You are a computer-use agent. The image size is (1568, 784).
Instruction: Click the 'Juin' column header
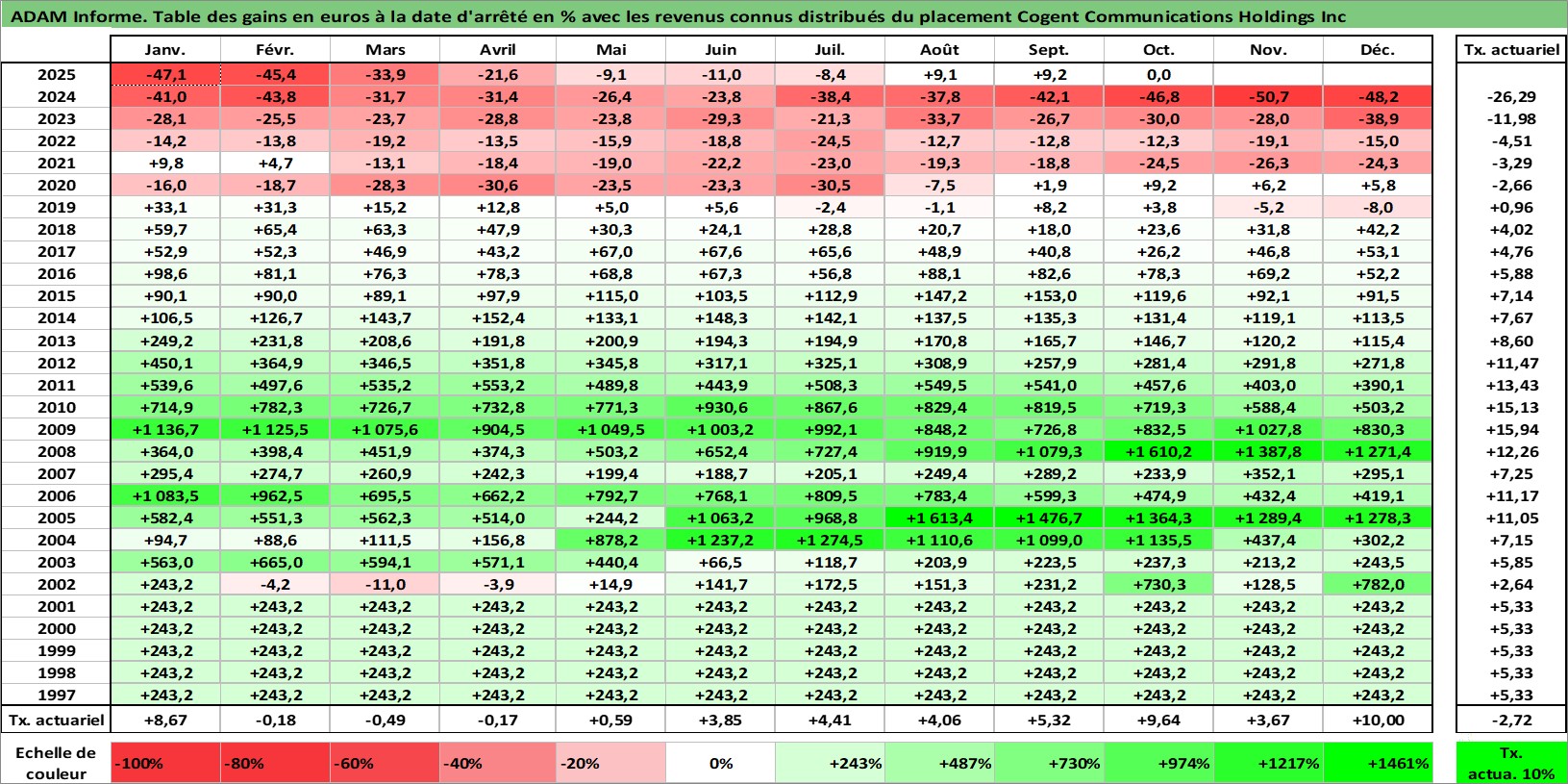point(721,50)
